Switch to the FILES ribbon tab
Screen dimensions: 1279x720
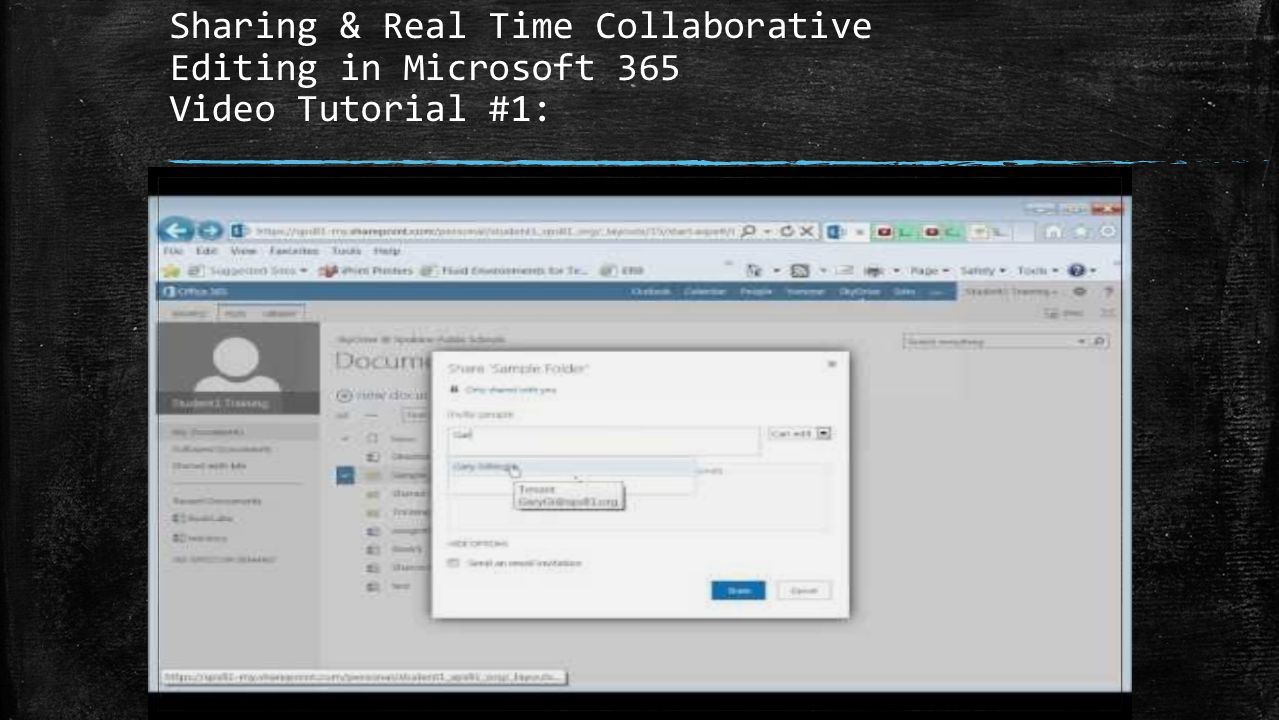233,313
